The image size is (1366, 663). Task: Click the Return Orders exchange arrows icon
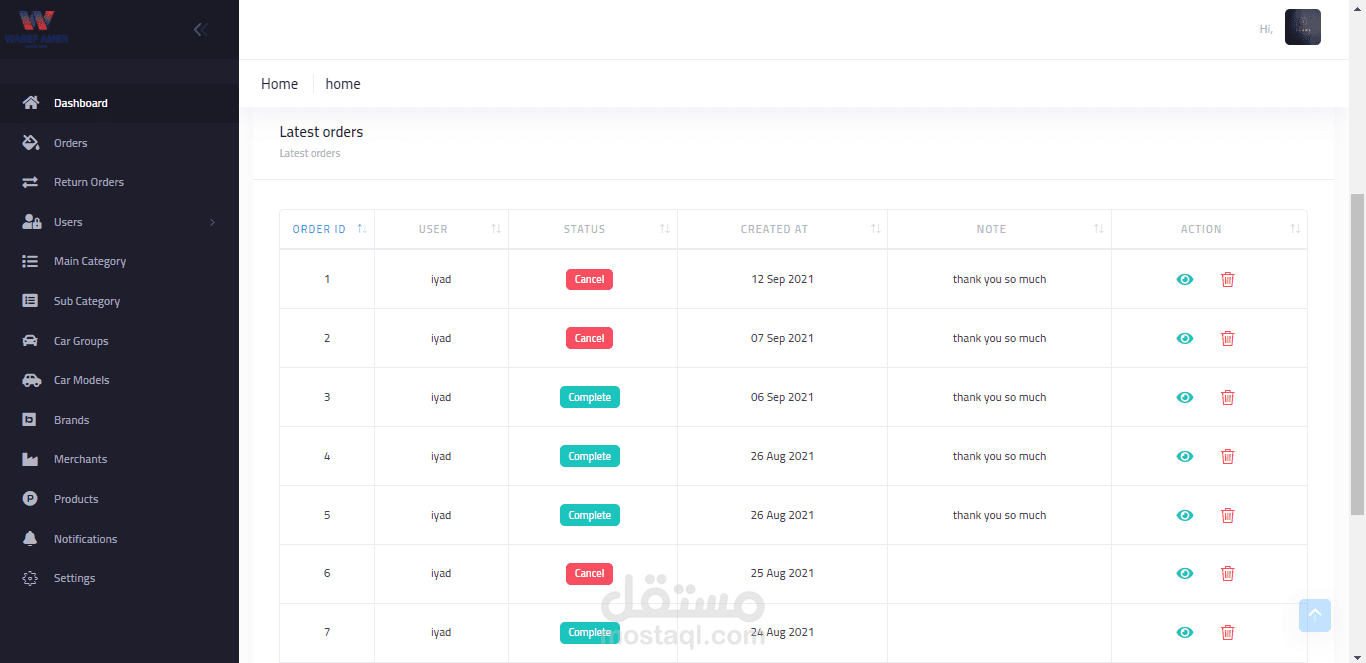point(30,182)
